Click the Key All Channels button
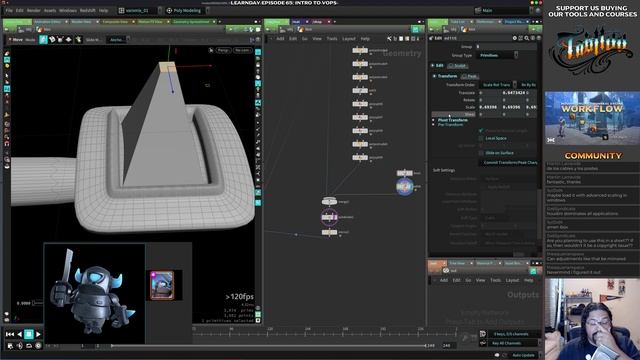This screenshot has height=360, width=640. coord(510,344)
